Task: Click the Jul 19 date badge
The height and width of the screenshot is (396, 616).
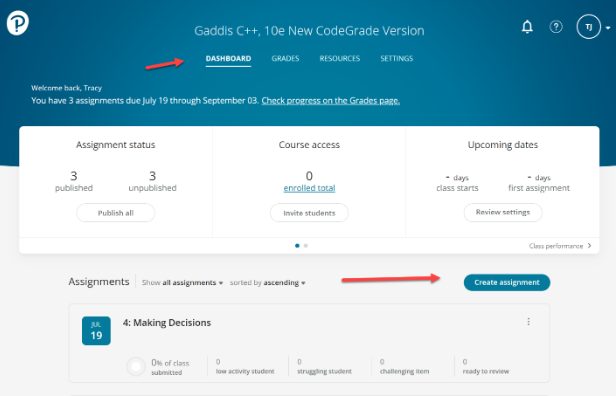Action: (96, 331)
